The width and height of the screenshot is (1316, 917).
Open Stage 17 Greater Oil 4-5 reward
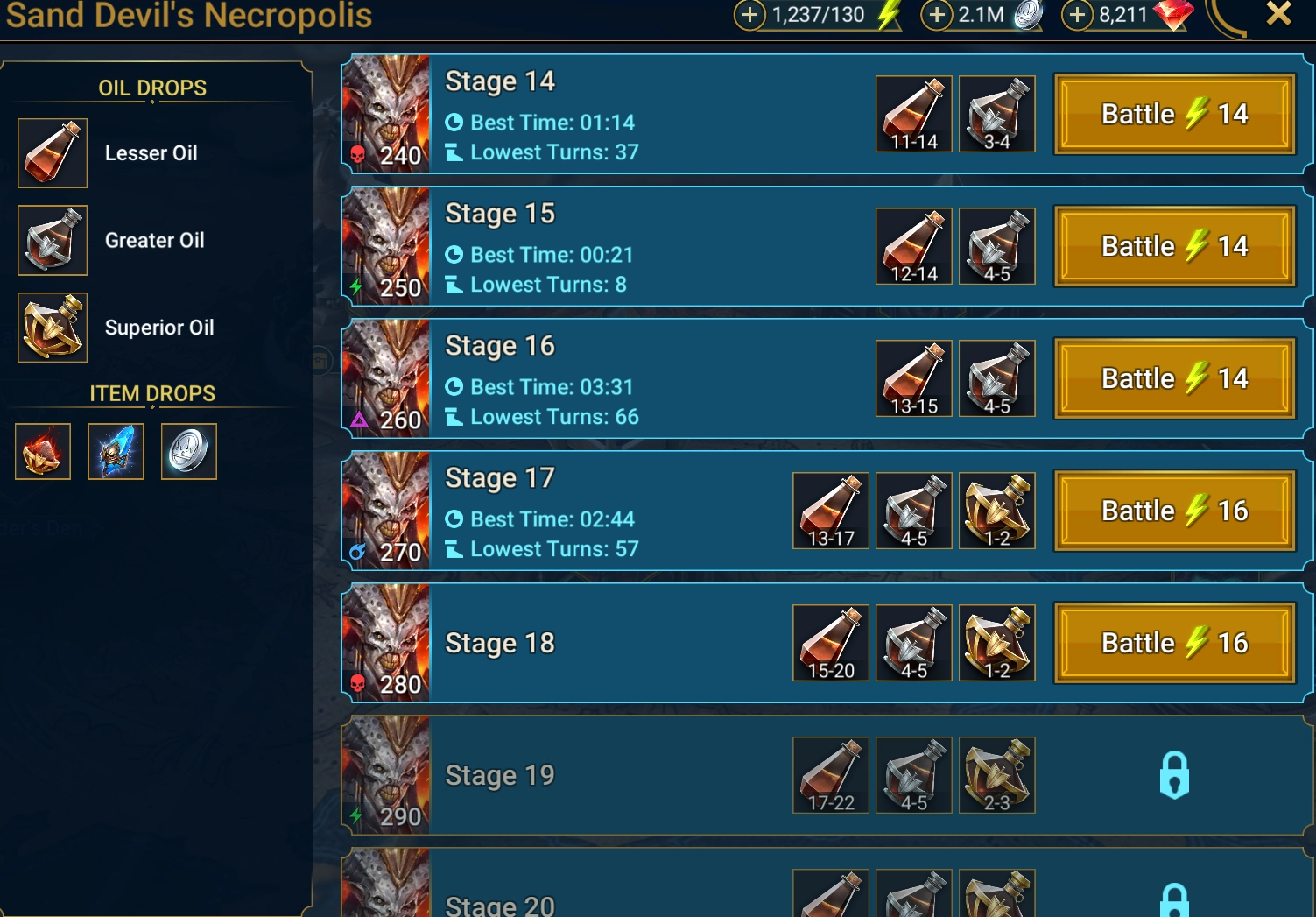click(x=914, y=511)
